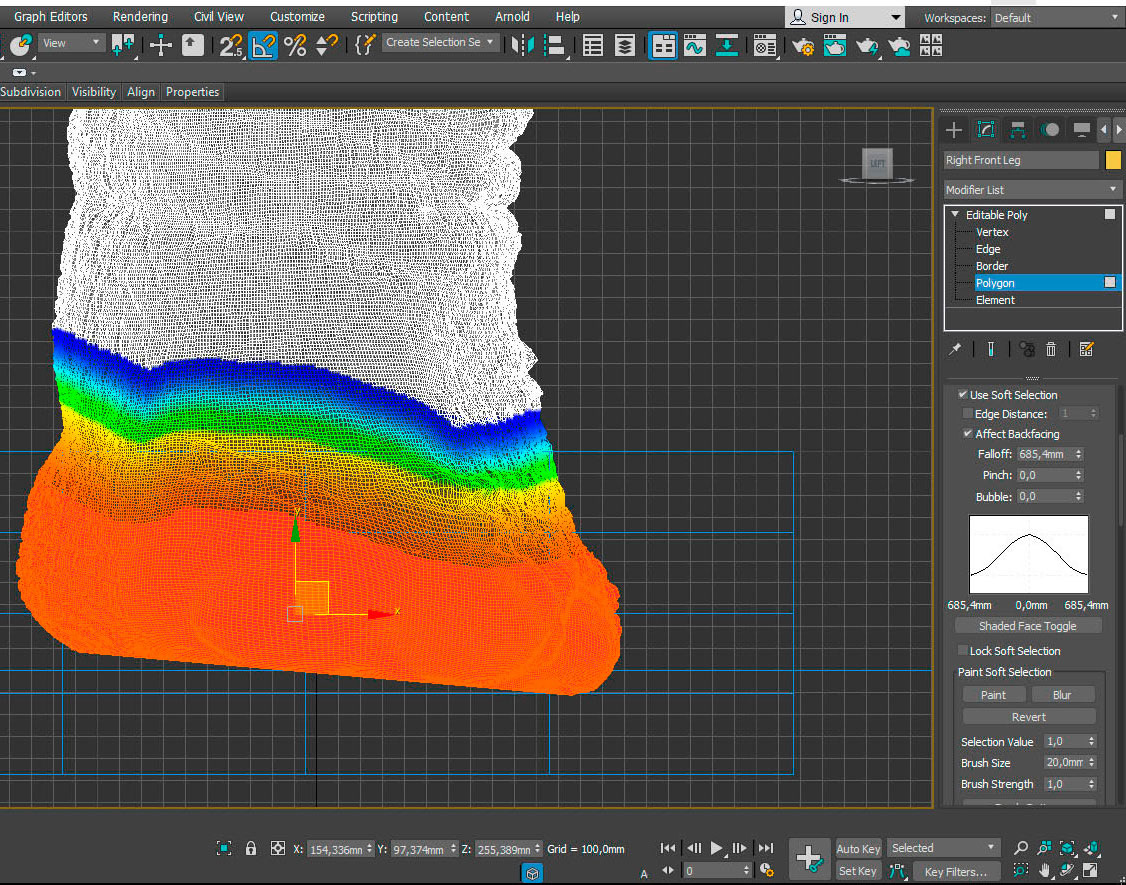1126x885 pixels.
Task: Open the Render Setup dialog
Action: point(802,45)
